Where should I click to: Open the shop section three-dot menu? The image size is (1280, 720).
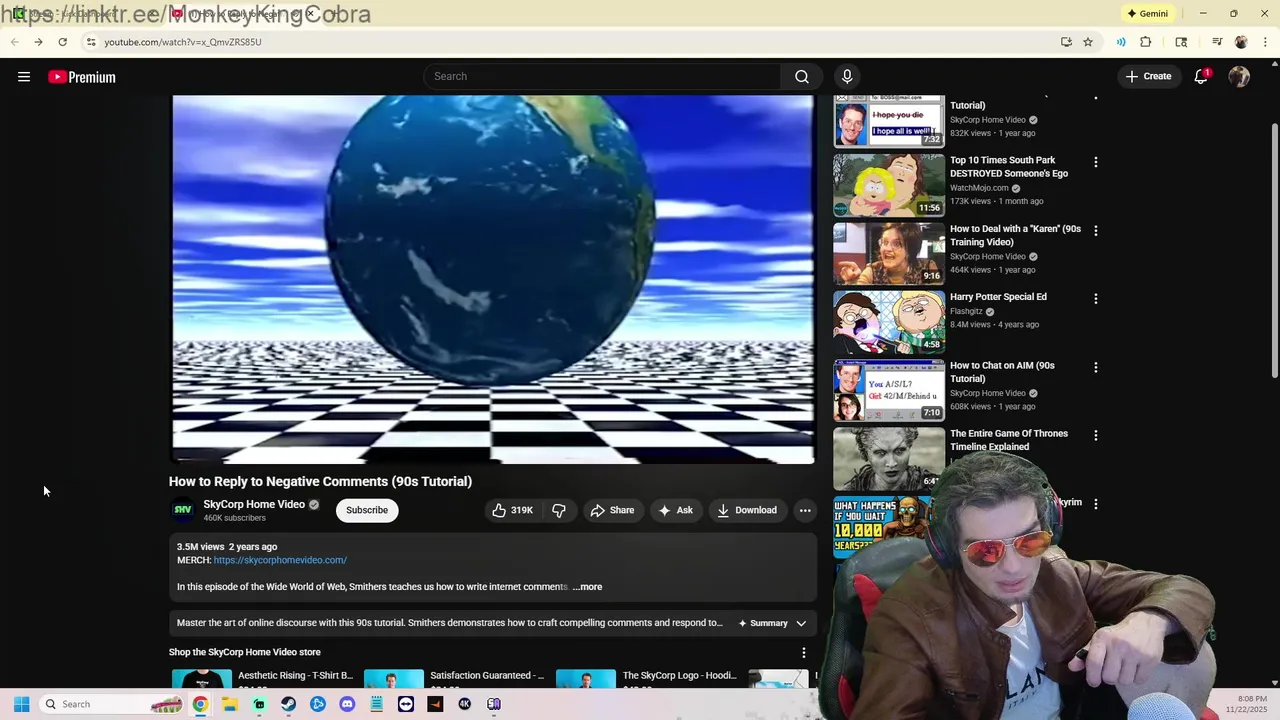803,652
